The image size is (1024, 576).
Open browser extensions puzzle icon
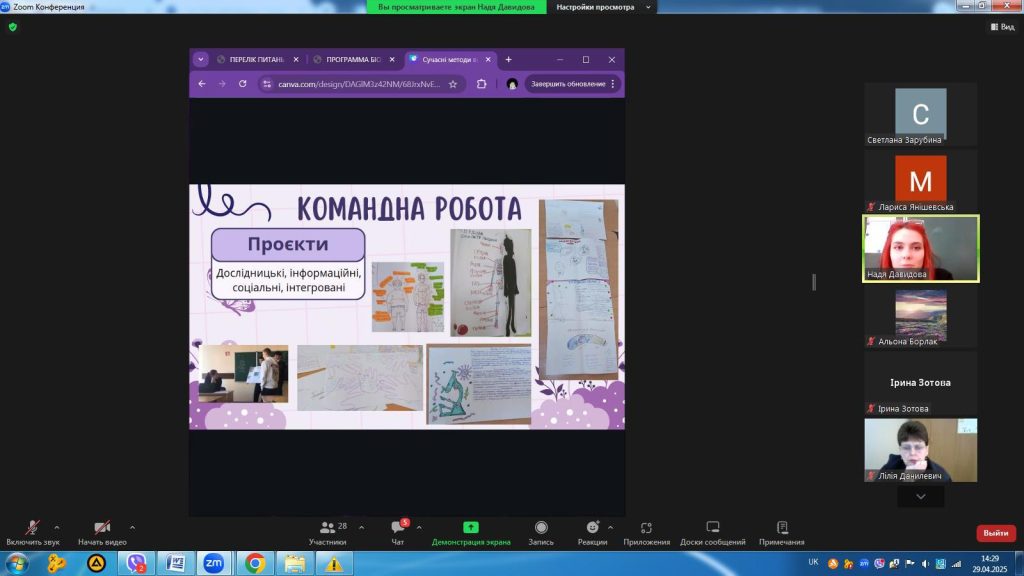coord(481,84)
